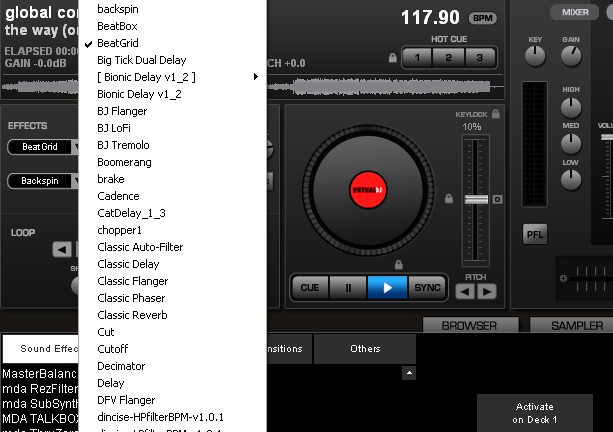Toggle the pitch lock padlock icon
This screenshot has height=432, width=613.
point(449,199)
